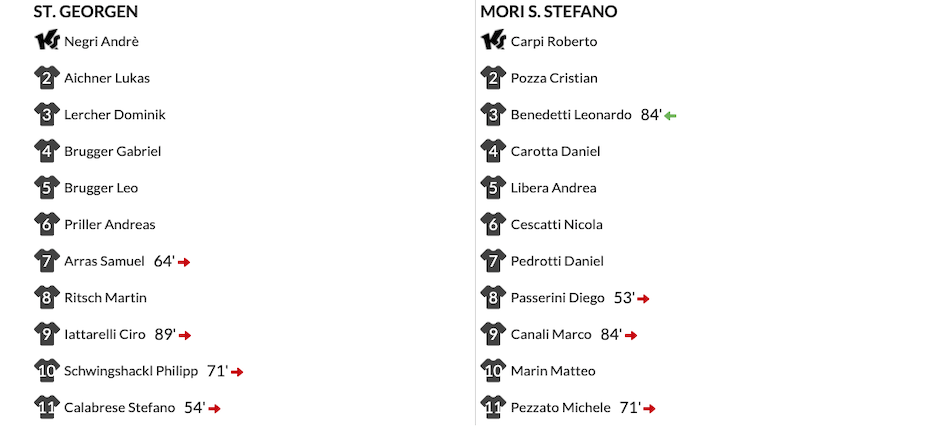Click green substitution arrow beside Benedetti Leonardo
Screen dimensions: 950x441
(x=670, y=116)
